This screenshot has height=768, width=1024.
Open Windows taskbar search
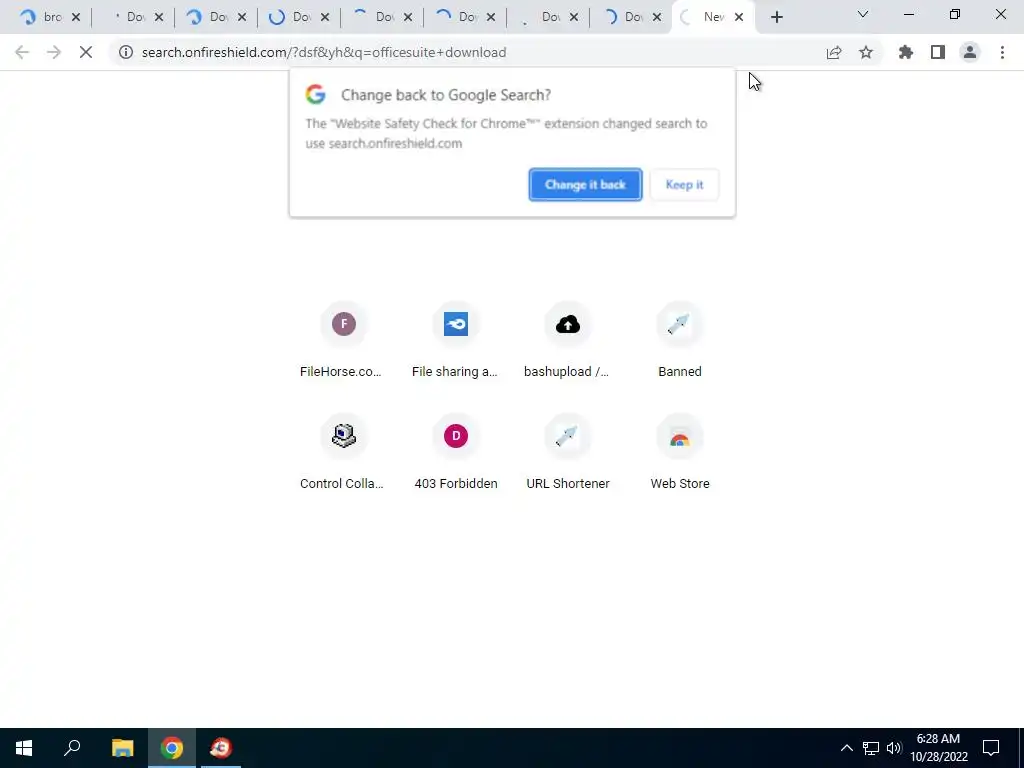pos(72,748)
